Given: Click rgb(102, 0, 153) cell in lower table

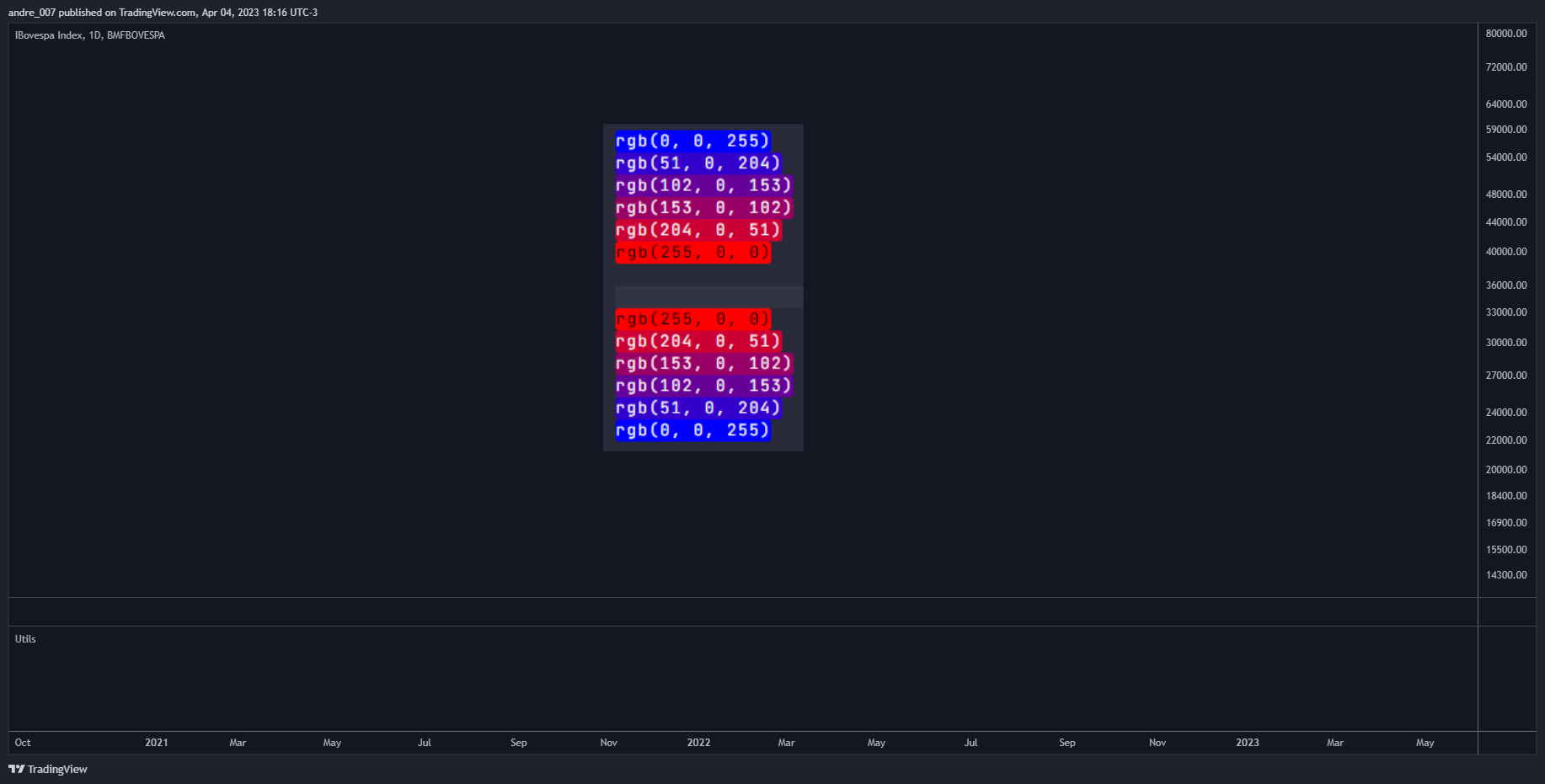Looking at the screenshot, I should coord(703,386).
